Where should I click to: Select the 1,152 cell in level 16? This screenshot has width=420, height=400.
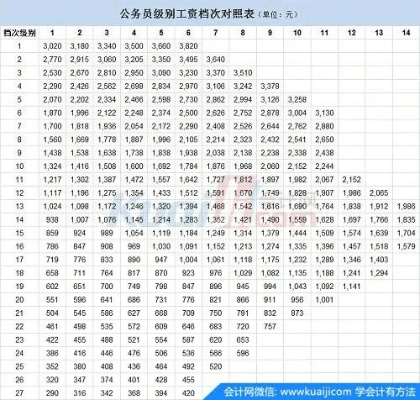pyautogui.click(x=216, y=246)
